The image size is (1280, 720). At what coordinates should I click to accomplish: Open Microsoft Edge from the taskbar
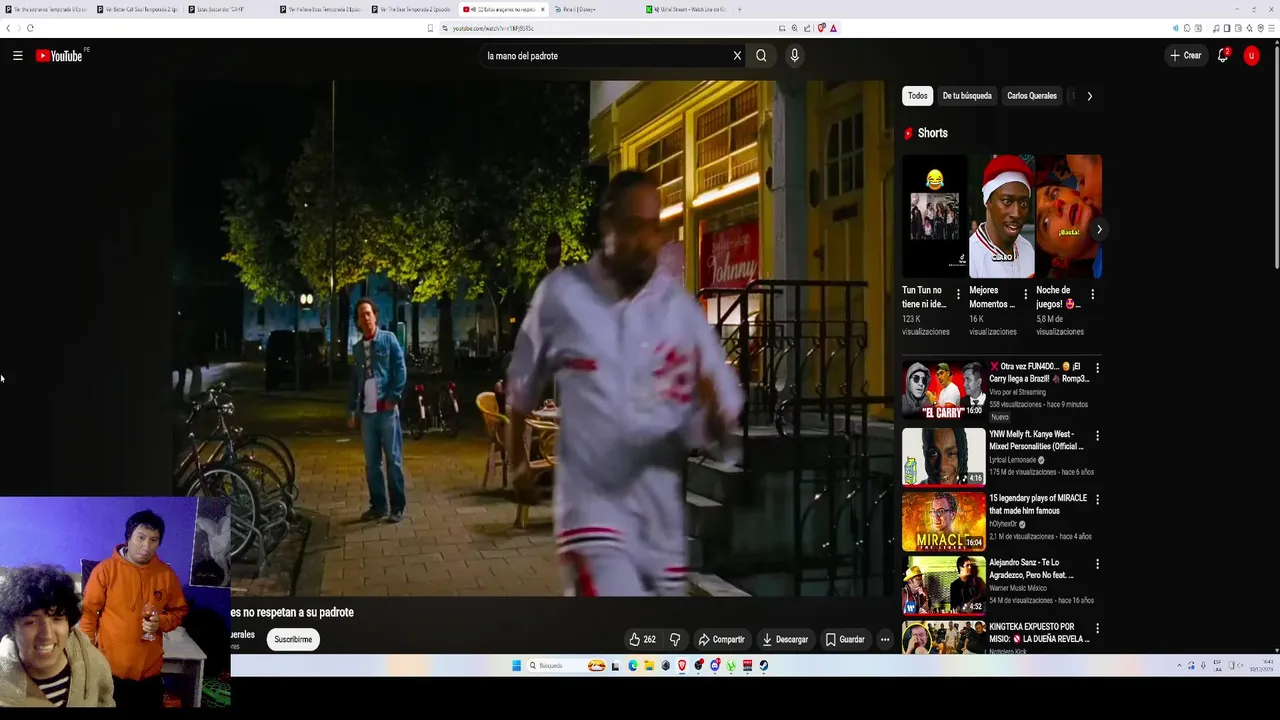point(633,665)
